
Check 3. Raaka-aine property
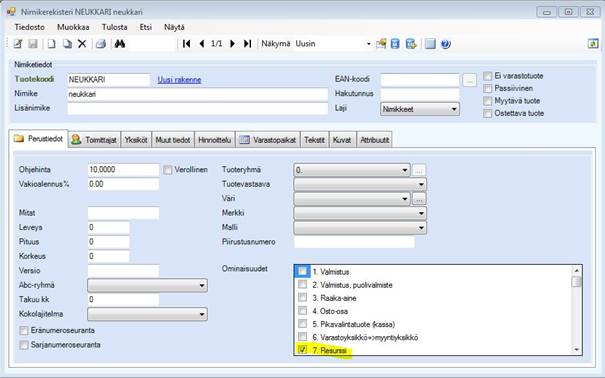coord(302,297)
